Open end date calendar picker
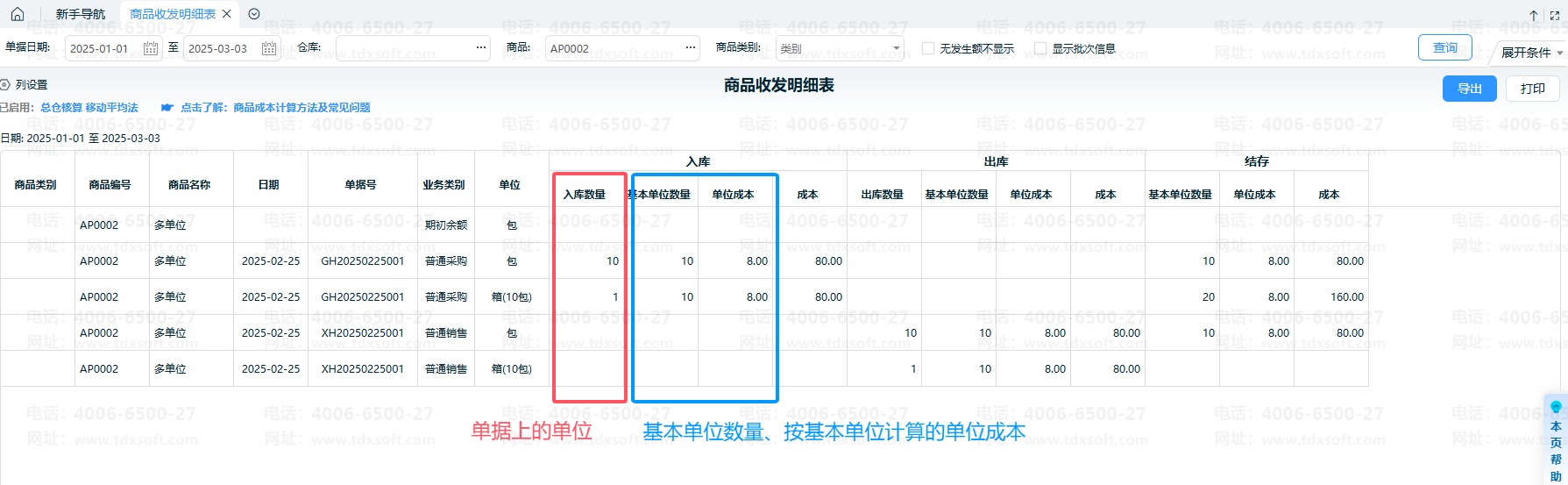The width and height of the screenshot is (1568, 485). pyautogui.click(x=269, y=48)
